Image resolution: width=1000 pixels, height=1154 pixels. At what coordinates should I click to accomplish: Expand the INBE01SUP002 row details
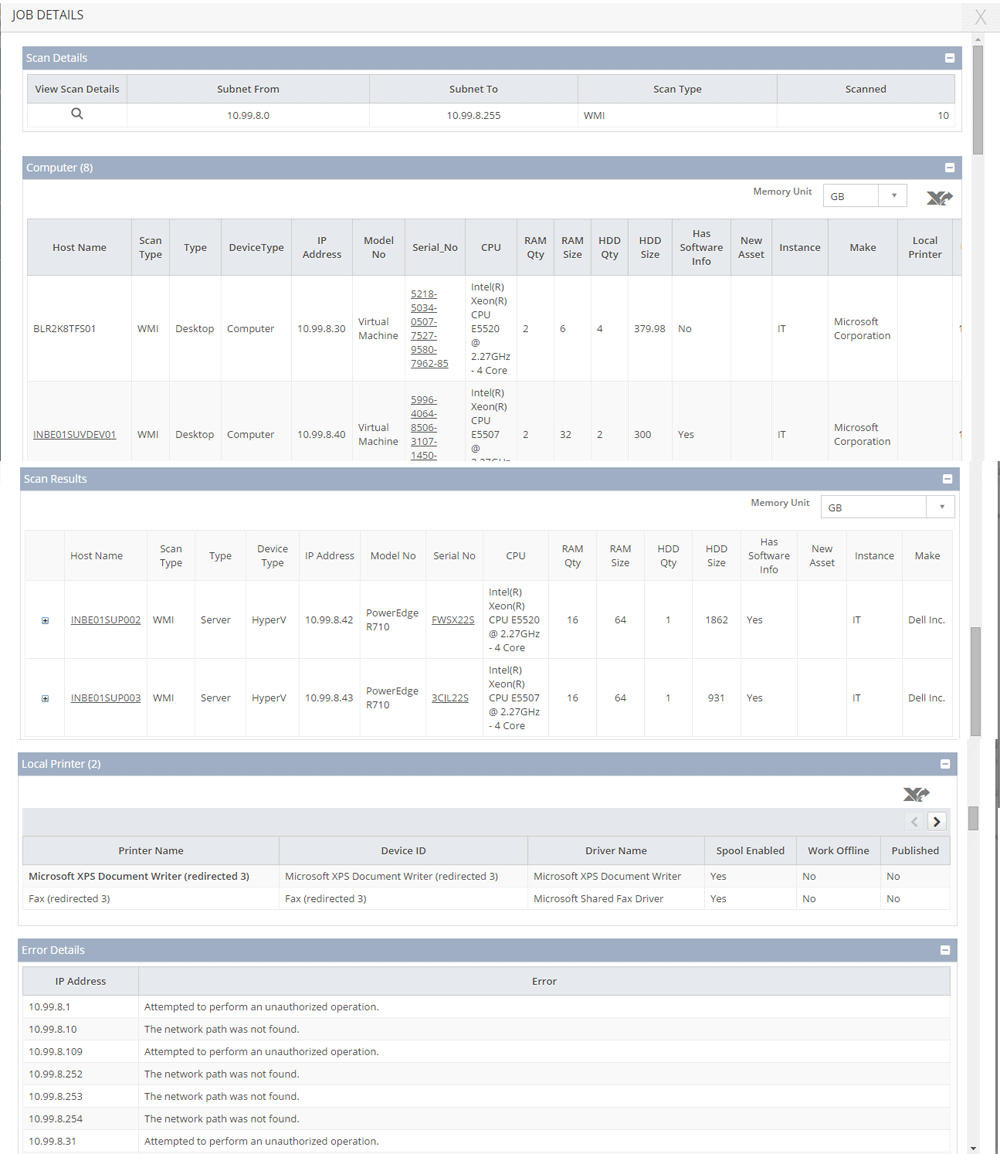coord(45,621)
